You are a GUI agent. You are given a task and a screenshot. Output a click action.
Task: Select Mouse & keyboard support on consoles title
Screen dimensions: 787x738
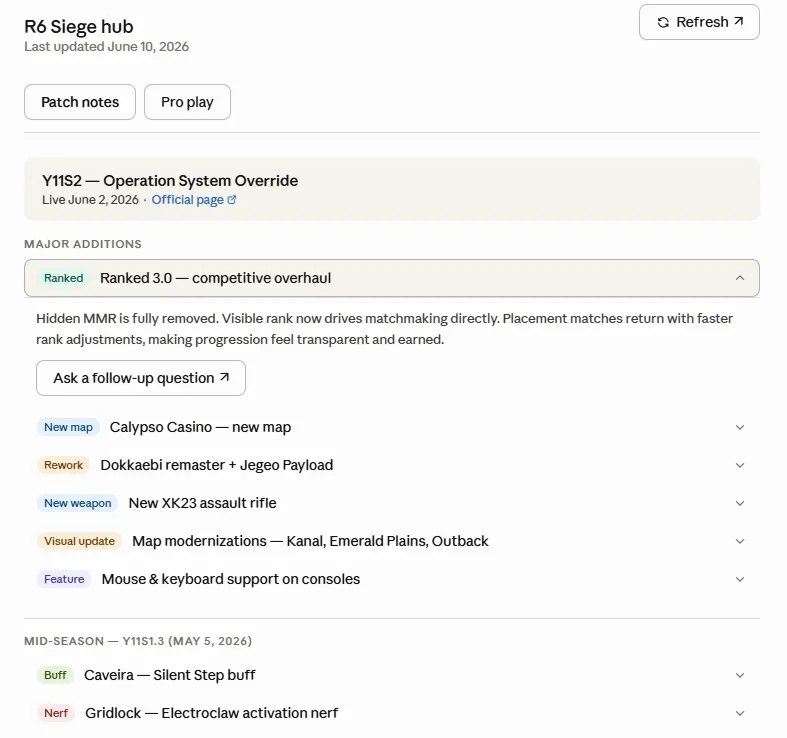coord(231,579)
